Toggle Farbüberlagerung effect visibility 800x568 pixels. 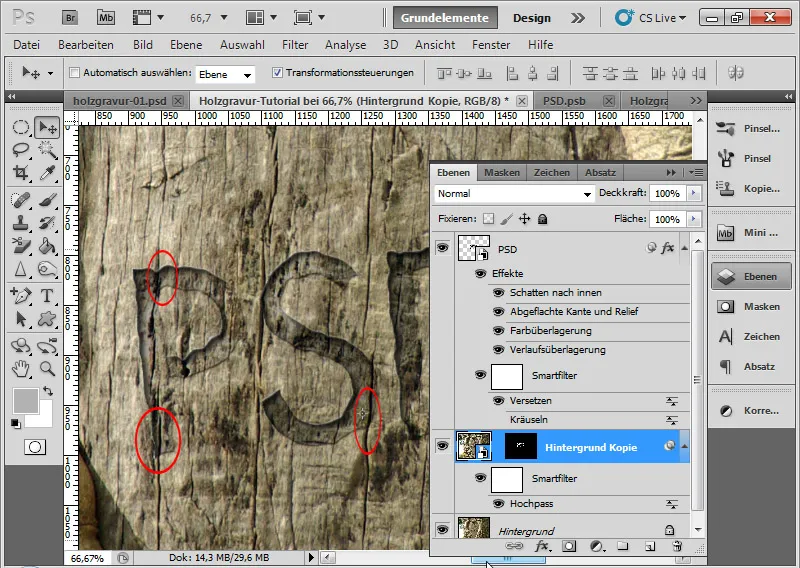tap(498, 331)
